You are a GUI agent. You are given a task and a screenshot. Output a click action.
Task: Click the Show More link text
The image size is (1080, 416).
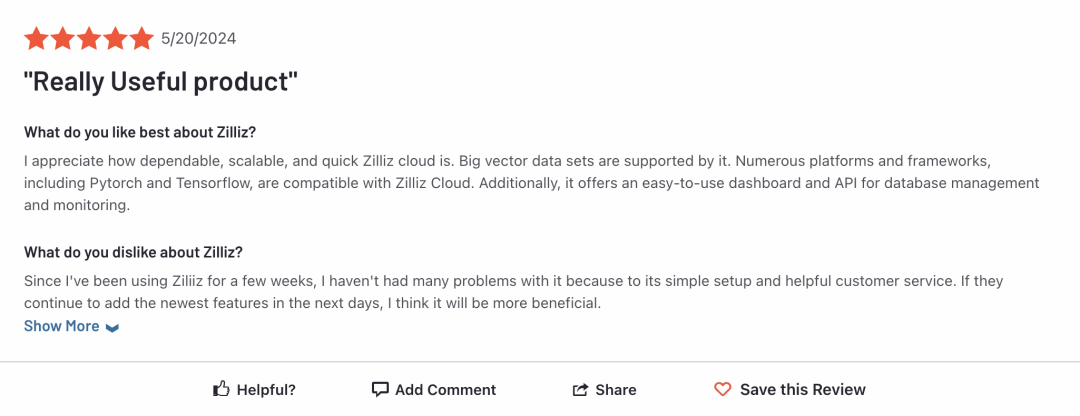tap(61, 326)
